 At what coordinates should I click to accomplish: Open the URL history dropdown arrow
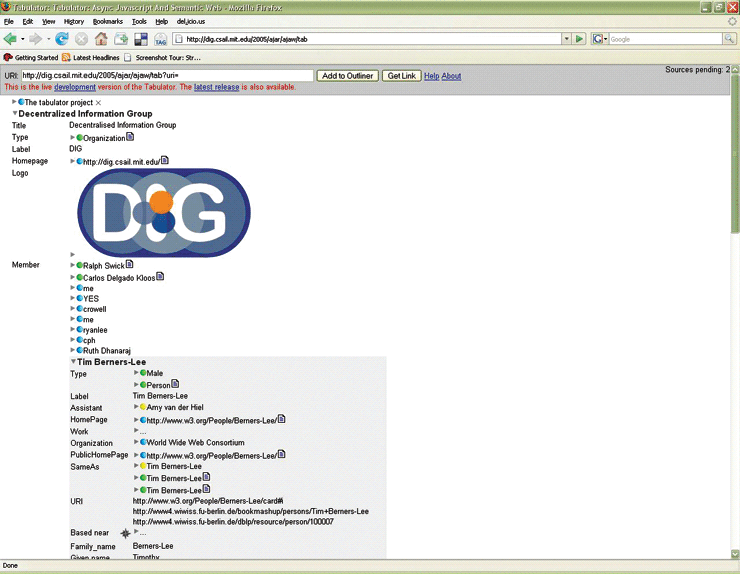click(x=566, y=39)
